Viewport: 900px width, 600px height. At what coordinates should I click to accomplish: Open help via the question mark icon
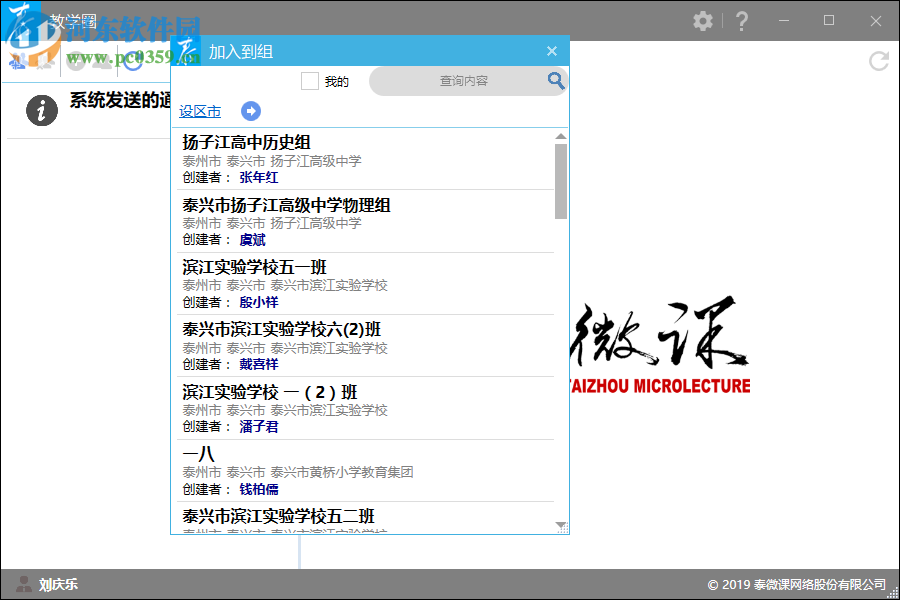741,20
